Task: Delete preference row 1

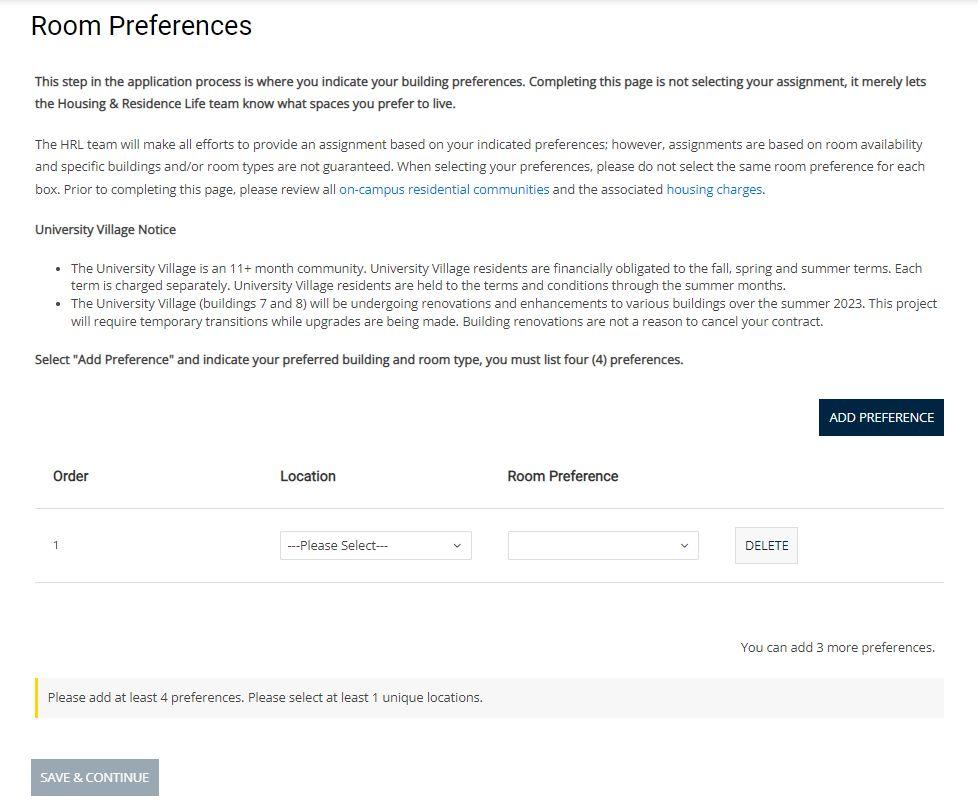Action: 766,546
